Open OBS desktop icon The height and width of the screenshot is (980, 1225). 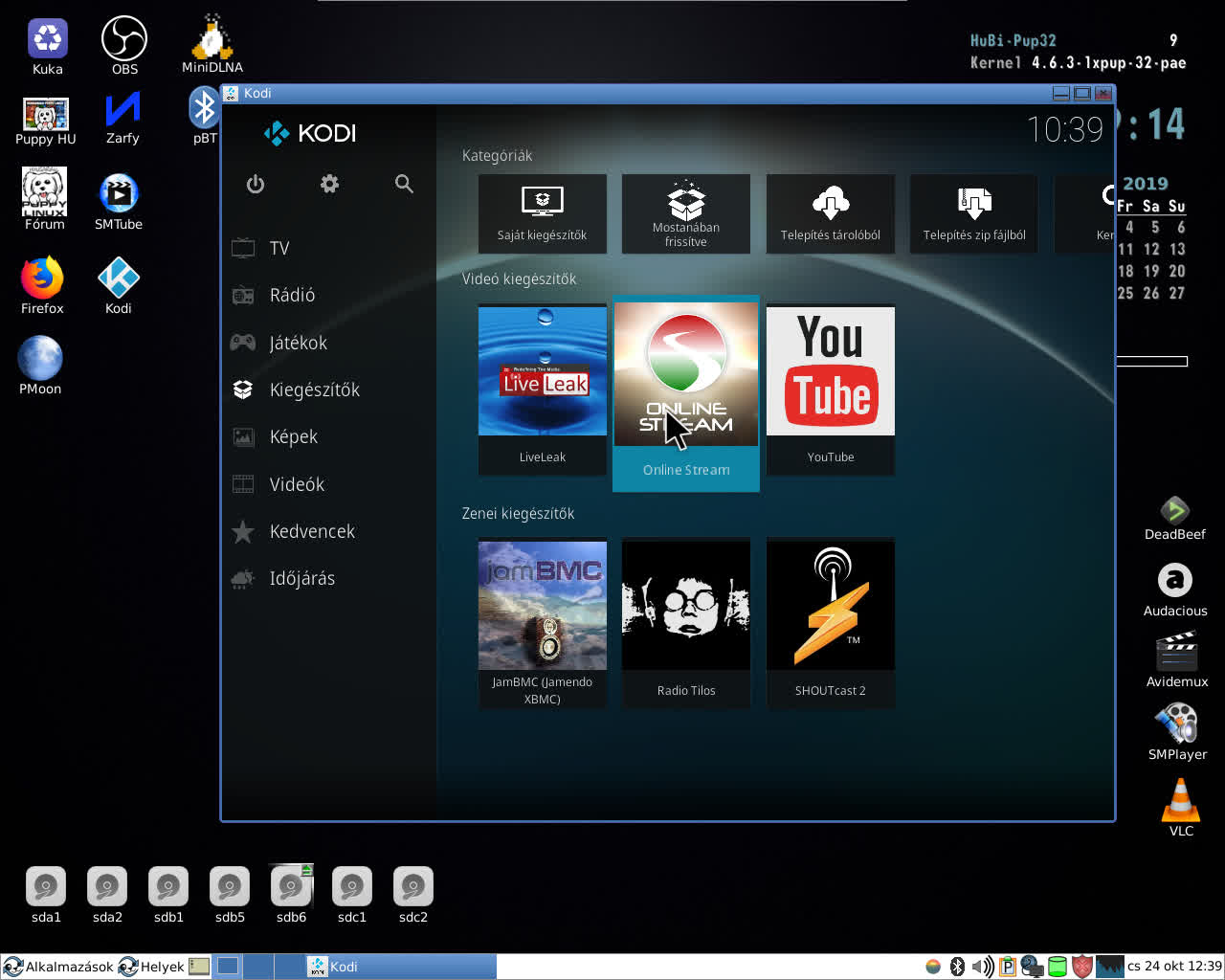point(124,46)
